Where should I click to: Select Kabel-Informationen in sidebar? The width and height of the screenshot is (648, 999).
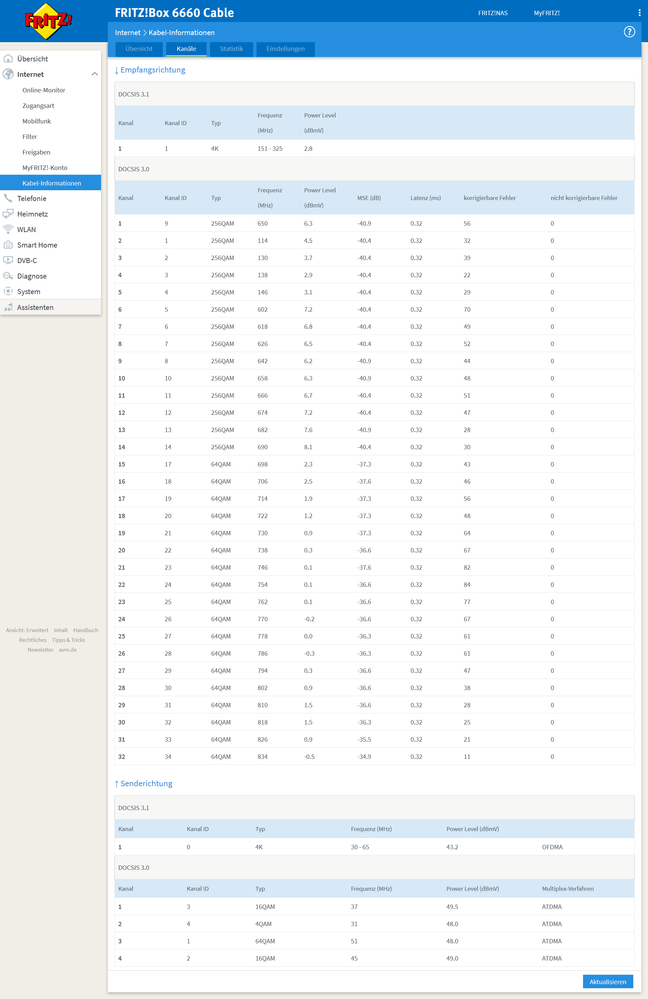tap(50, 183)
